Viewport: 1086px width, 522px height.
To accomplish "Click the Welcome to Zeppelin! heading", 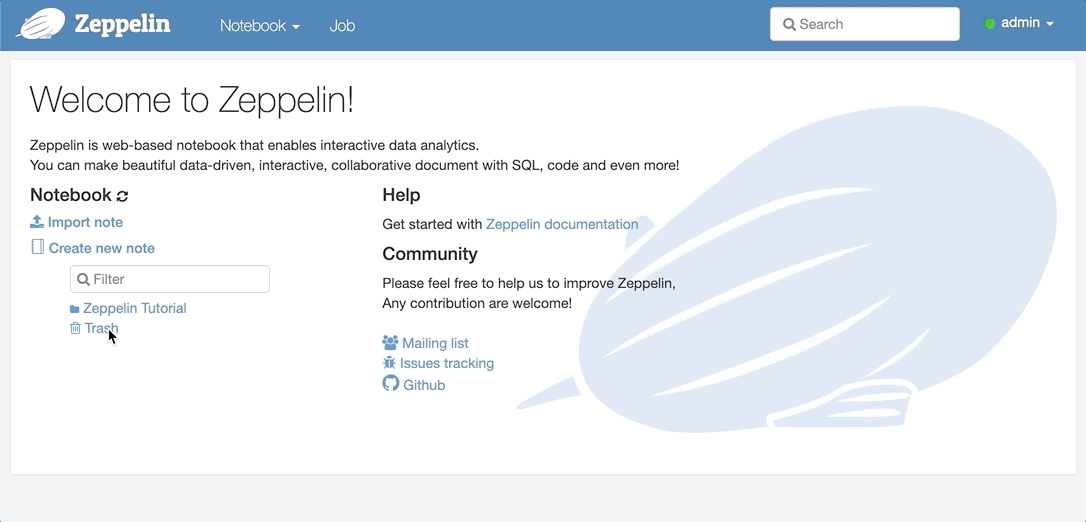I will [192, 99].
